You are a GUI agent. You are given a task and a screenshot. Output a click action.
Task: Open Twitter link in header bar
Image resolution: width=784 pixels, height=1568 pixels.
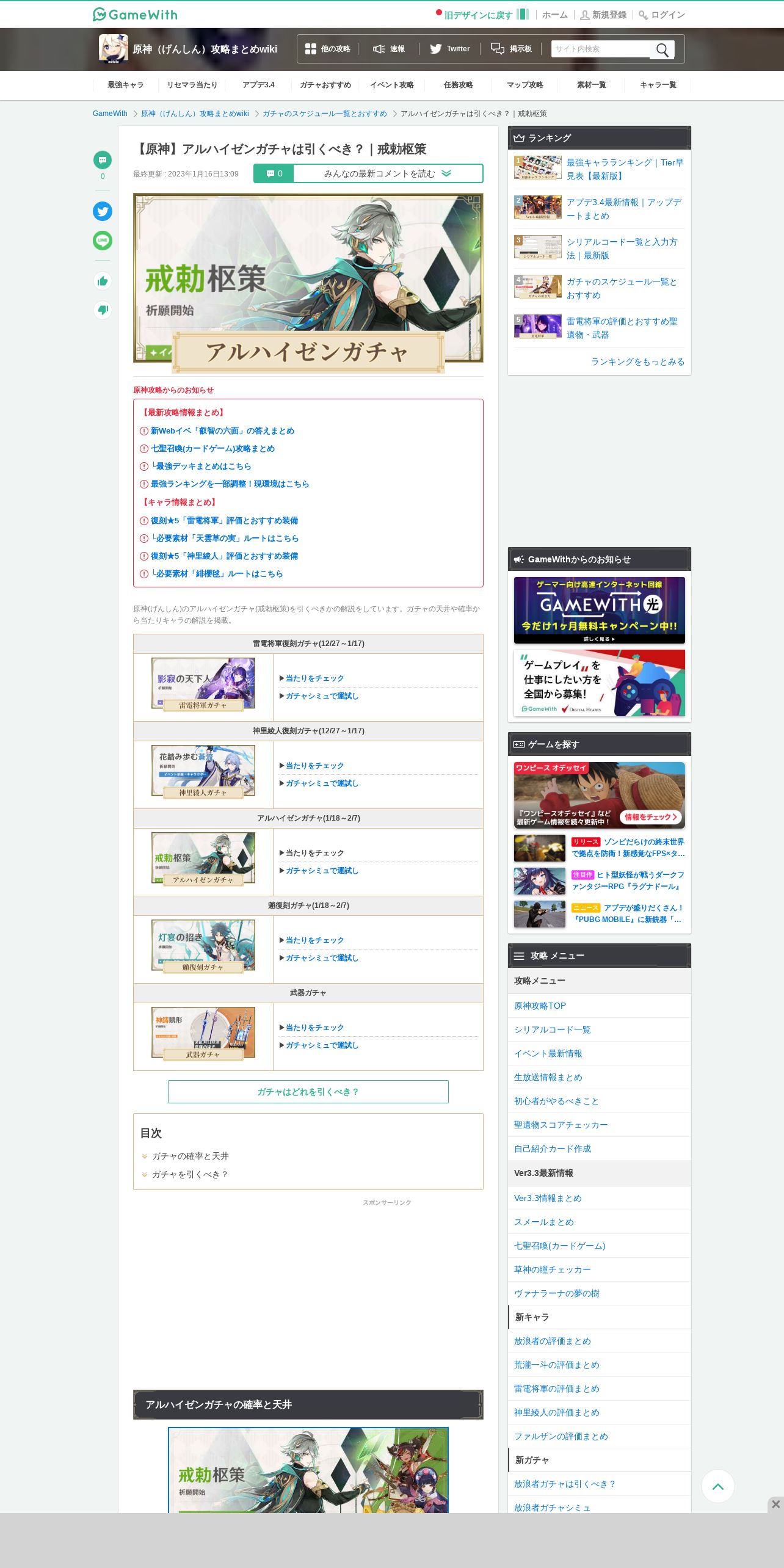pyautogui.click(x=449, y=49)
